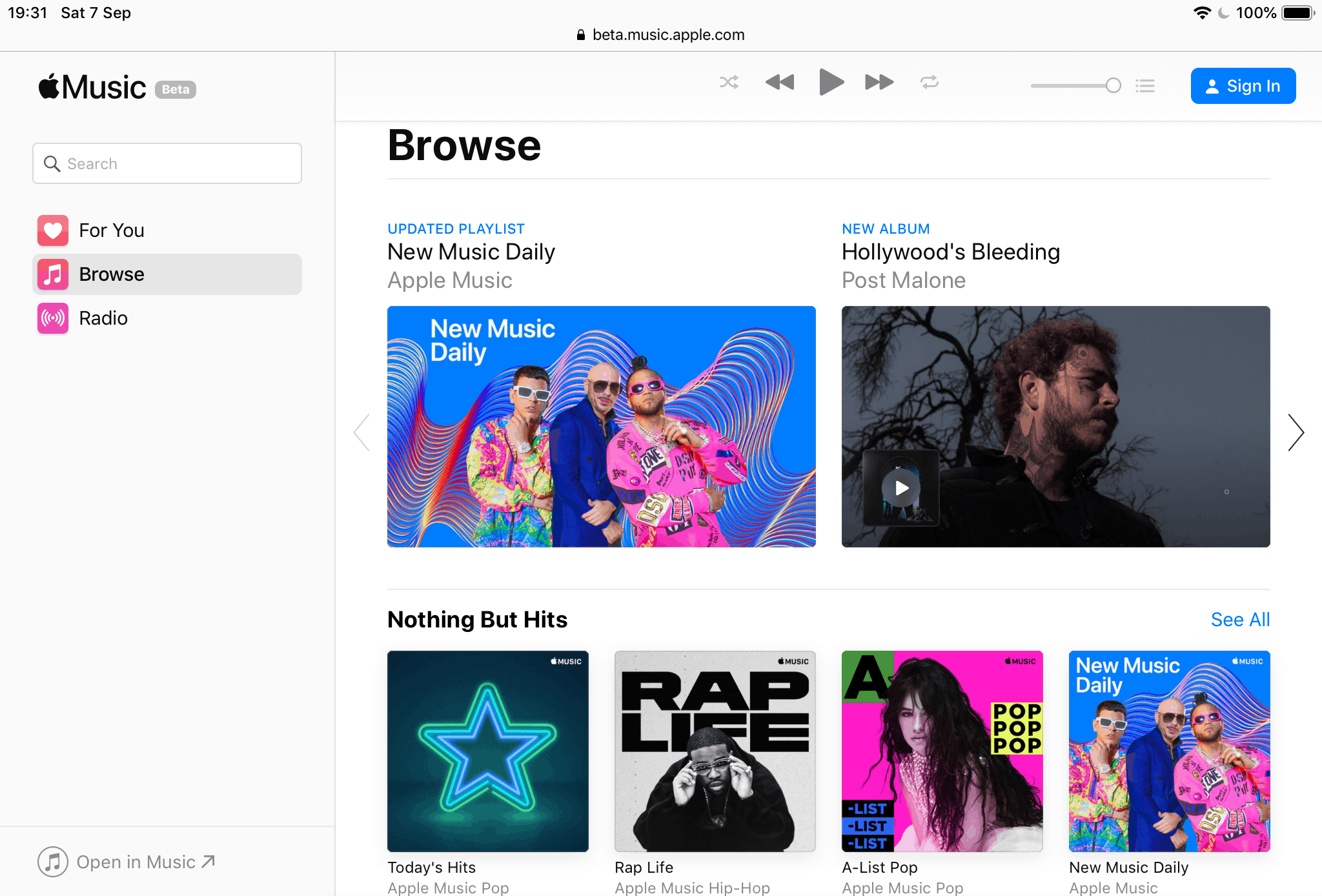Open the New Music Daily featured banner

coord(602,427)
